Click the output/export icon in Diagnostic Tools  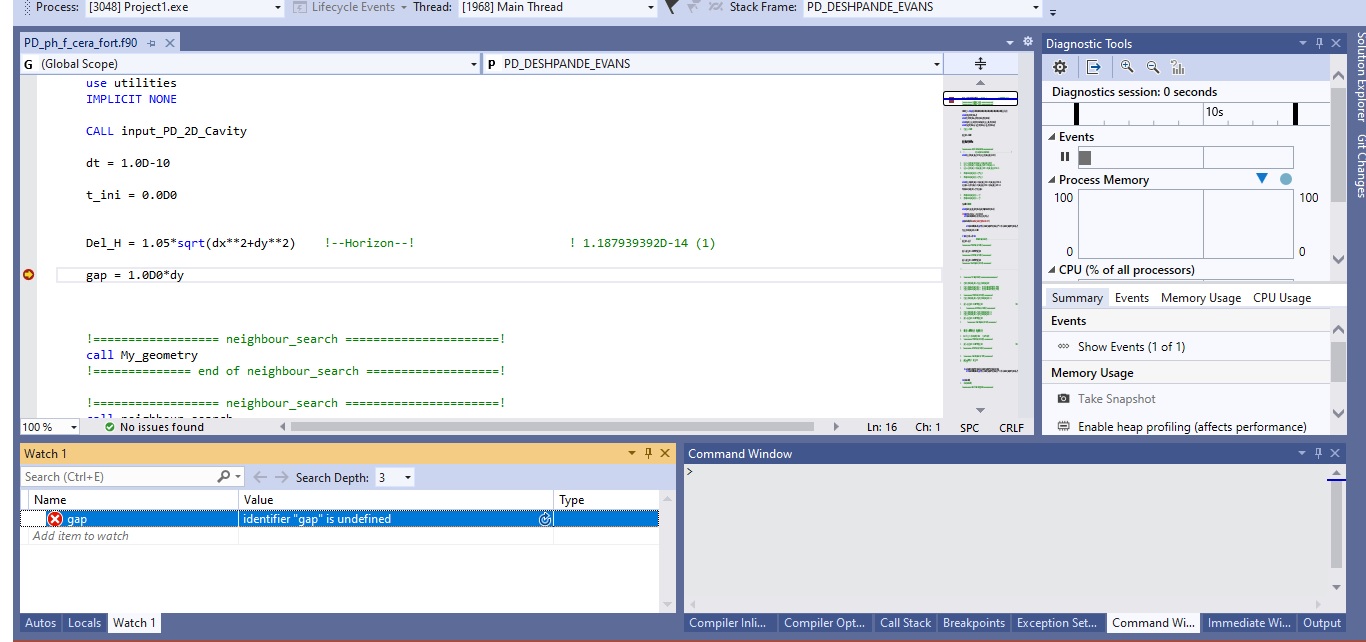(x=1094, y=67)
